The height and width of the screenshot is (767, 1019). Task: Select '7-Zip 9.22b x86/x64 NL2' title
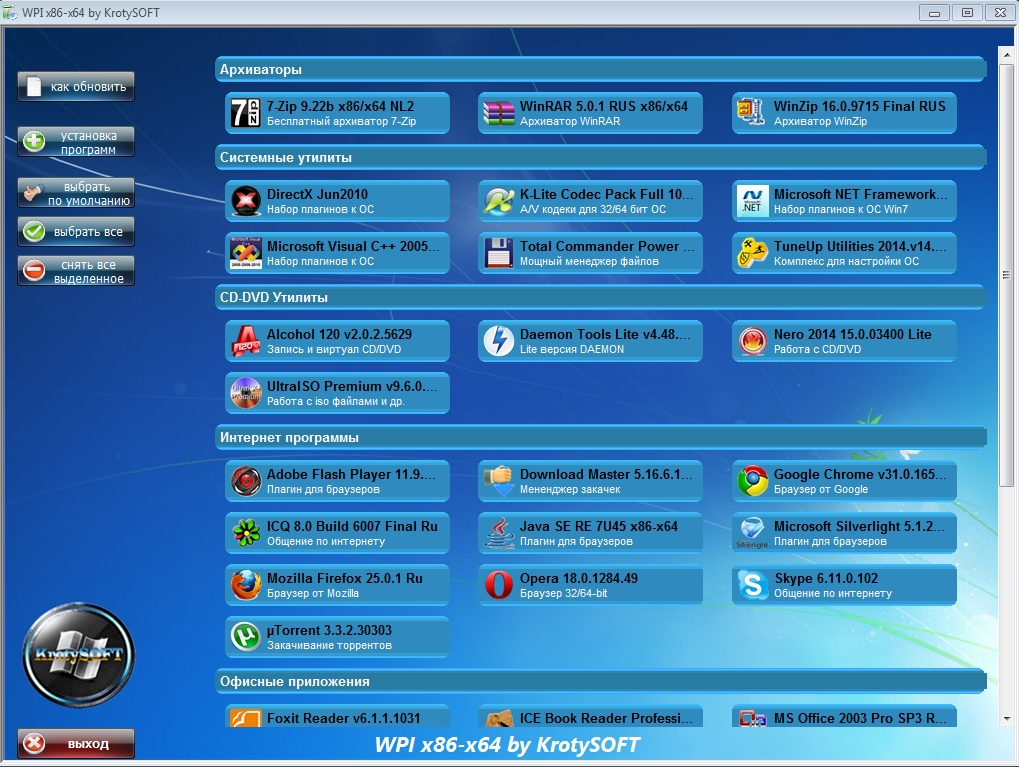[x=340, y=106]
